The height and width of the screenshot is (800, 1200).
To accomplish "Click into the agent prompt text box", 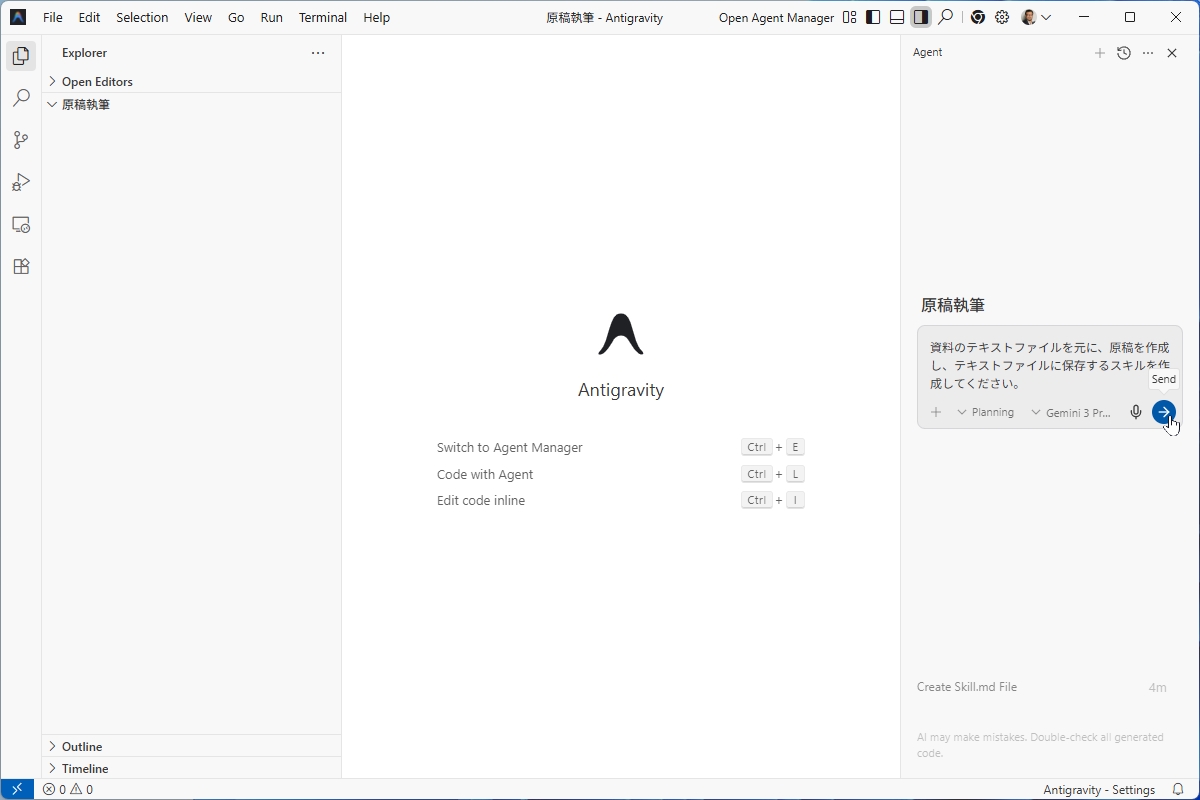I will click(x=1049, y=365).
